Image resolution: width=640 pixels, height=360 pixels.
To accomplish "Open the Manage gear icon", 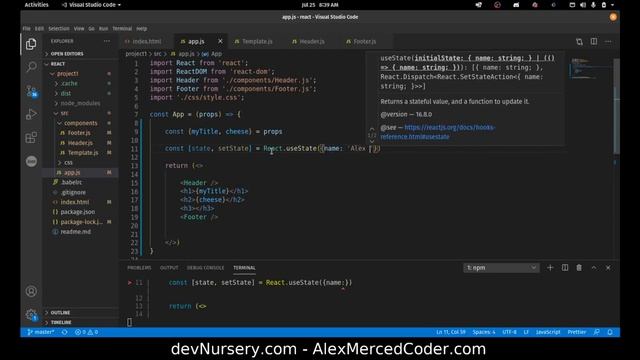I will [31, 315].
